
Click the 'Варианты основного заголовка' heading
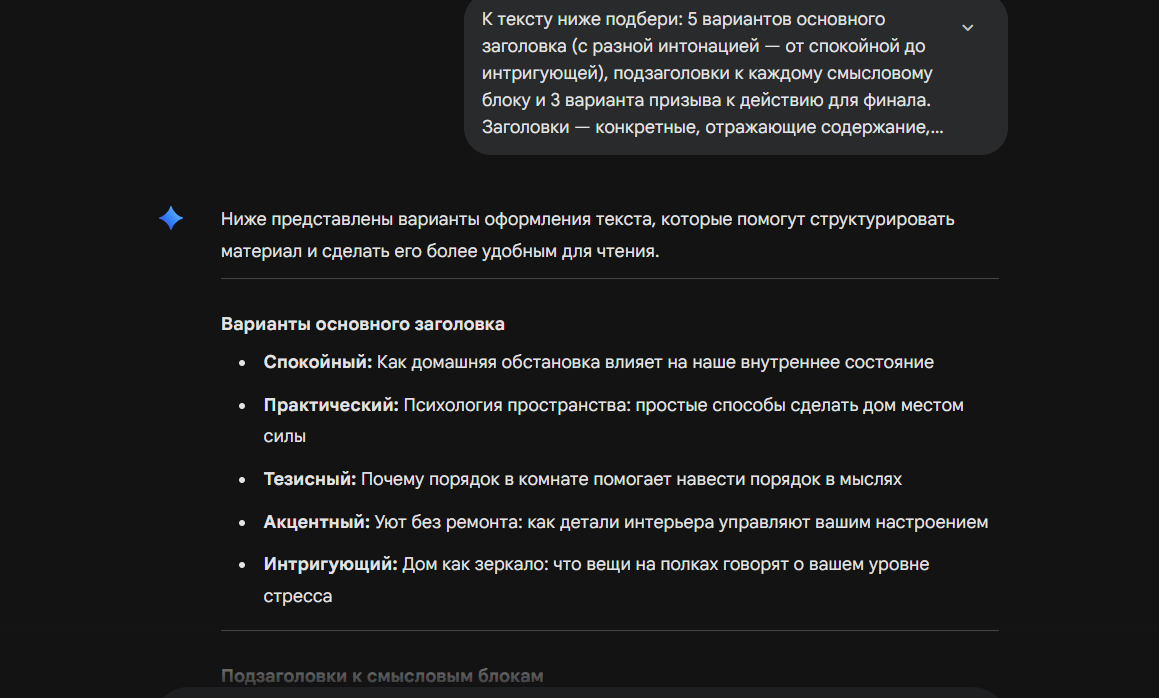coord(362,324)
